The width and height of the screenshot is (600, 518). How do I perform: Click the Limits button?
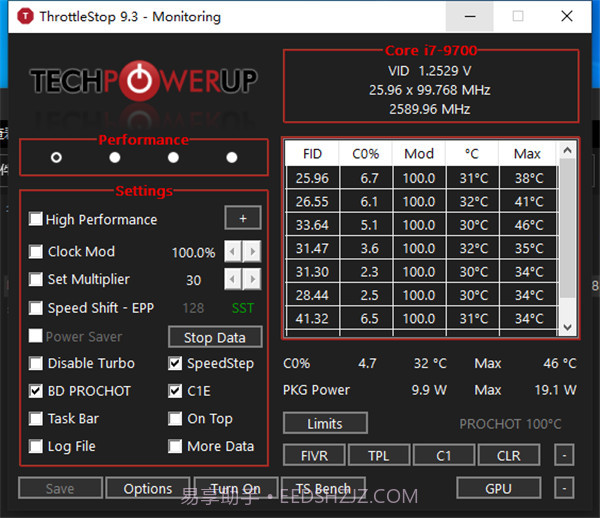tap(325, 423)
